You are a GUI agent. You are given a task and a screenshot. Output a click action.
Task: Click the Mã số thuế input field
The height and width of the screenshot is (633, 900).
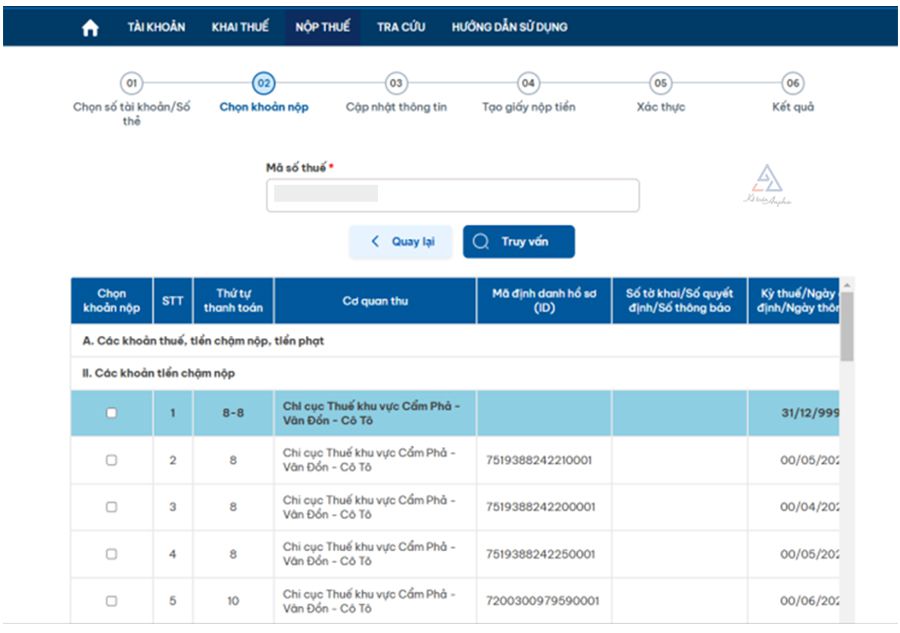(x=452, y=195)
